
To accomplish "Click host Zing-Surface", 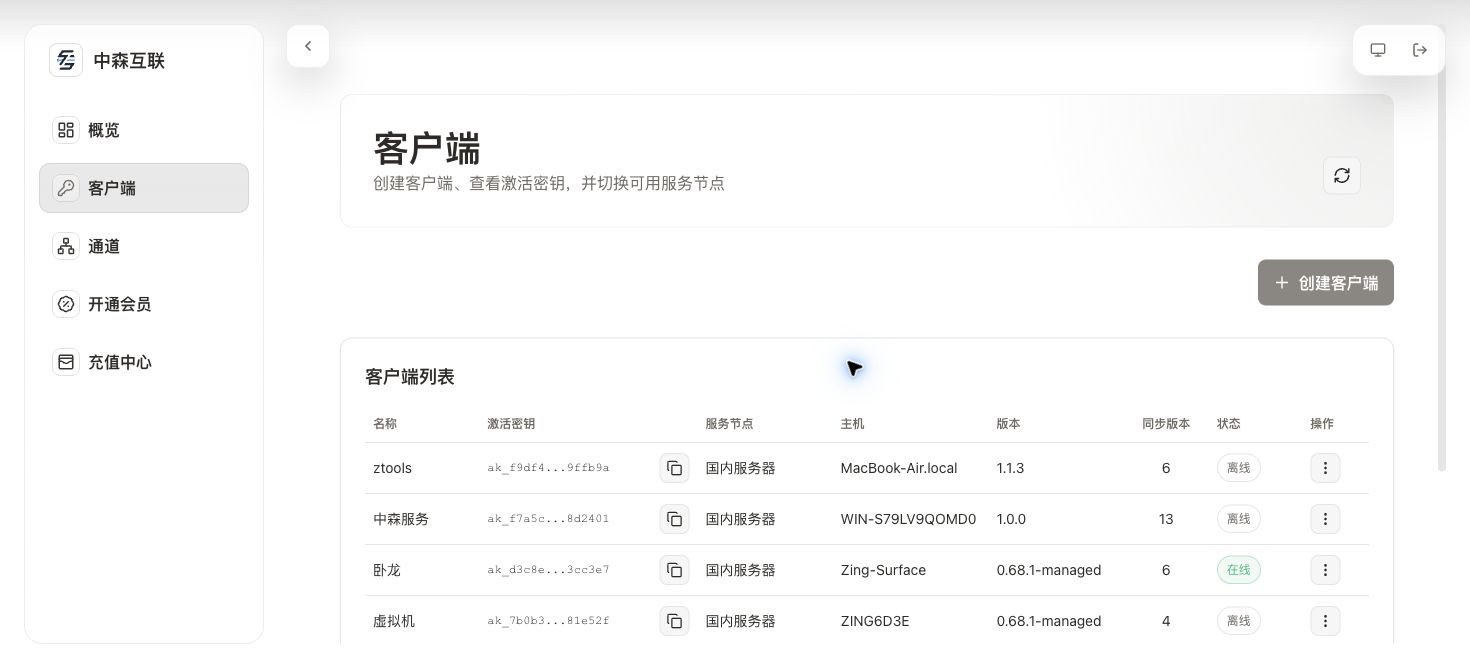I will tap(883, 570).
